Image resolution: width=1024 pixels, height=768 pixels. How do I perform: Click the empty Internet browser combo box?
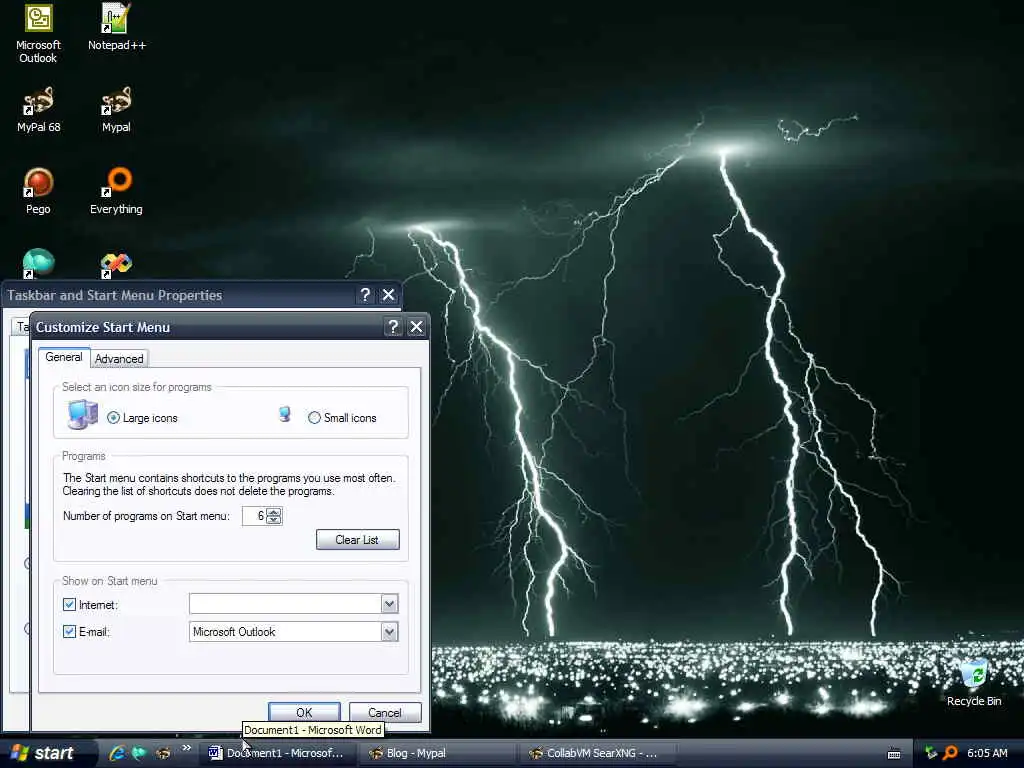click(293, 604)
